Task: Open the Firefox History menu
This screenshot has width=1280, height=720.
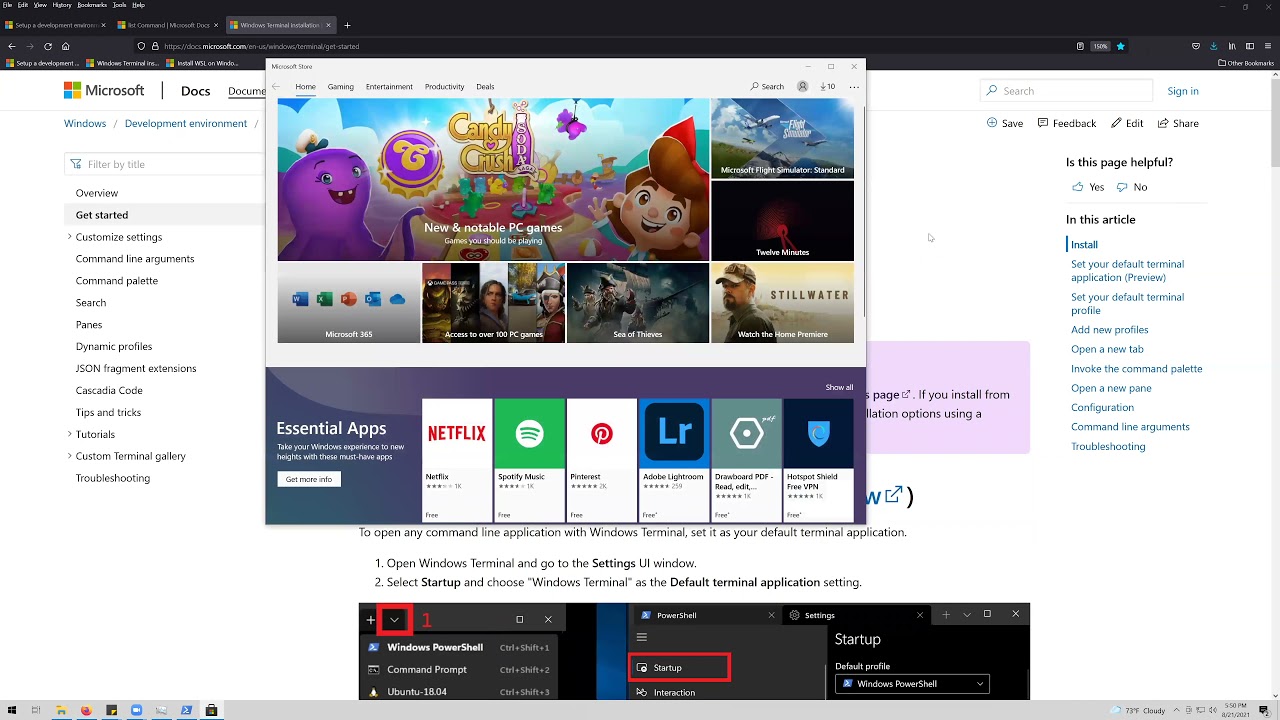Action: 62,5
